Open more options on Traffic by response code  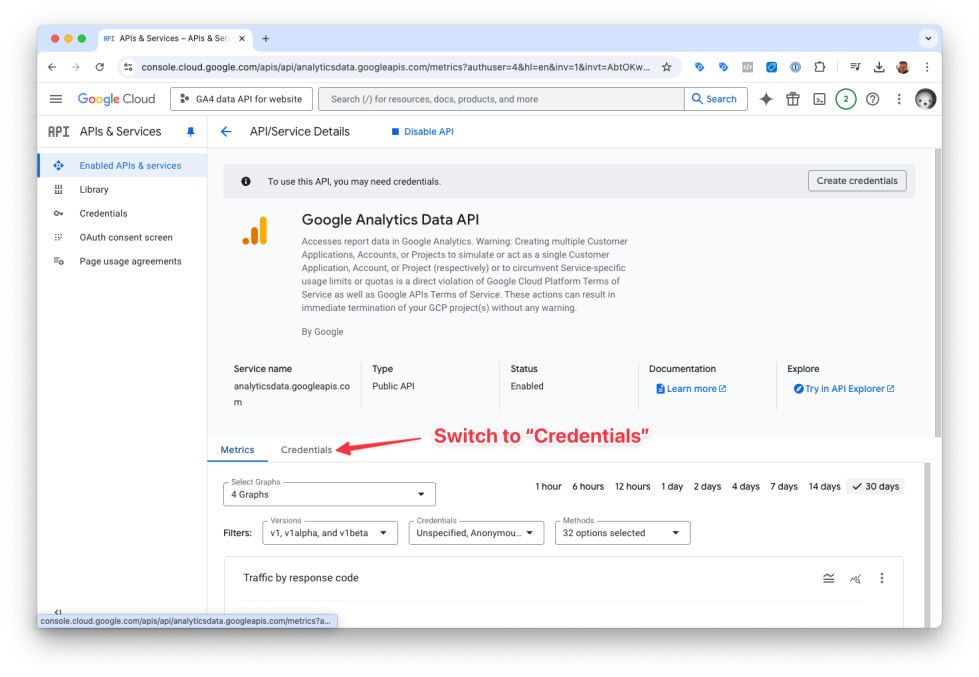882,578
